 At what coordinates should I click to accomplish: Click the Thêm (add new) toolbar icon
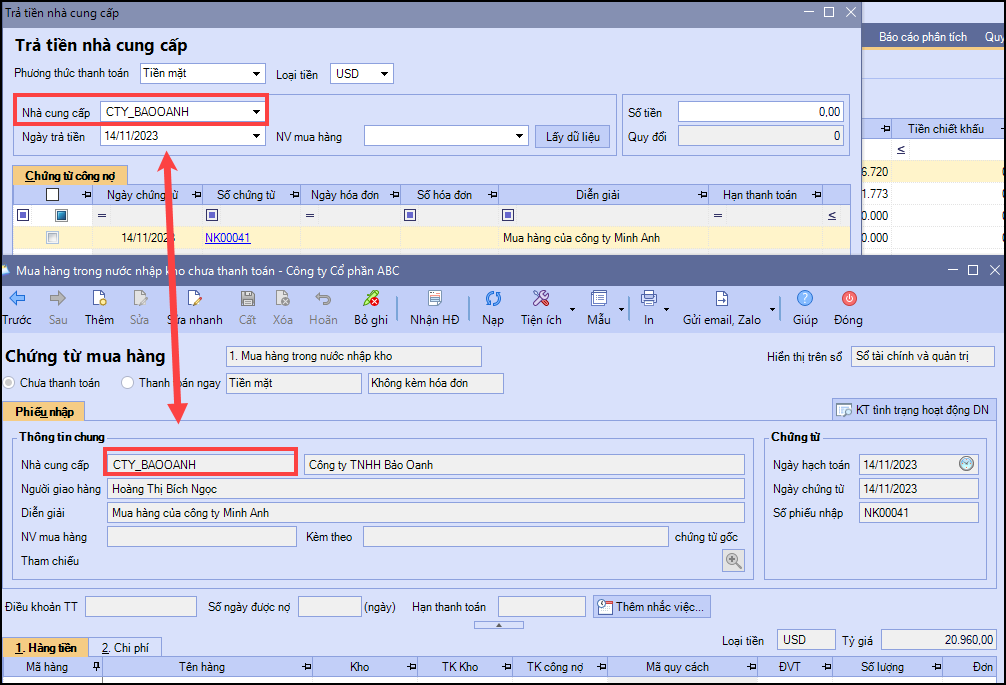(99, 299)
